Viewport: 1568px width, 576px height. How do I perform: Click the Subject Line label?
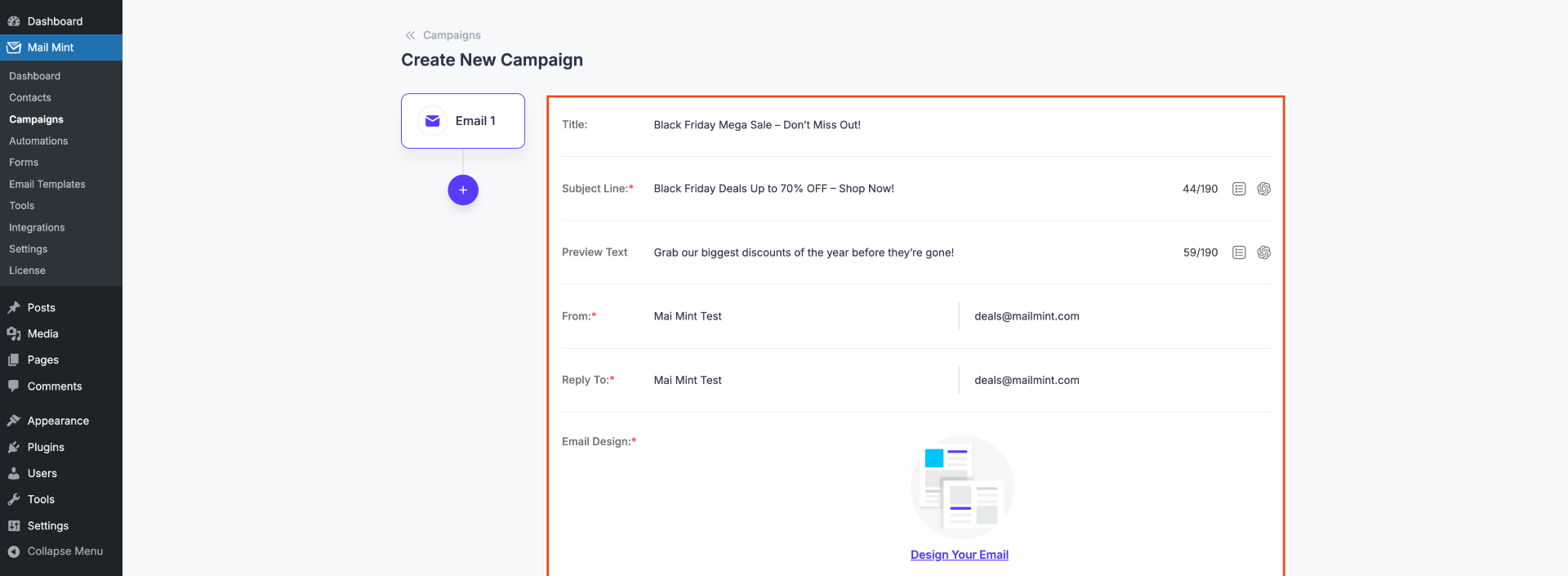coord(597,189)
